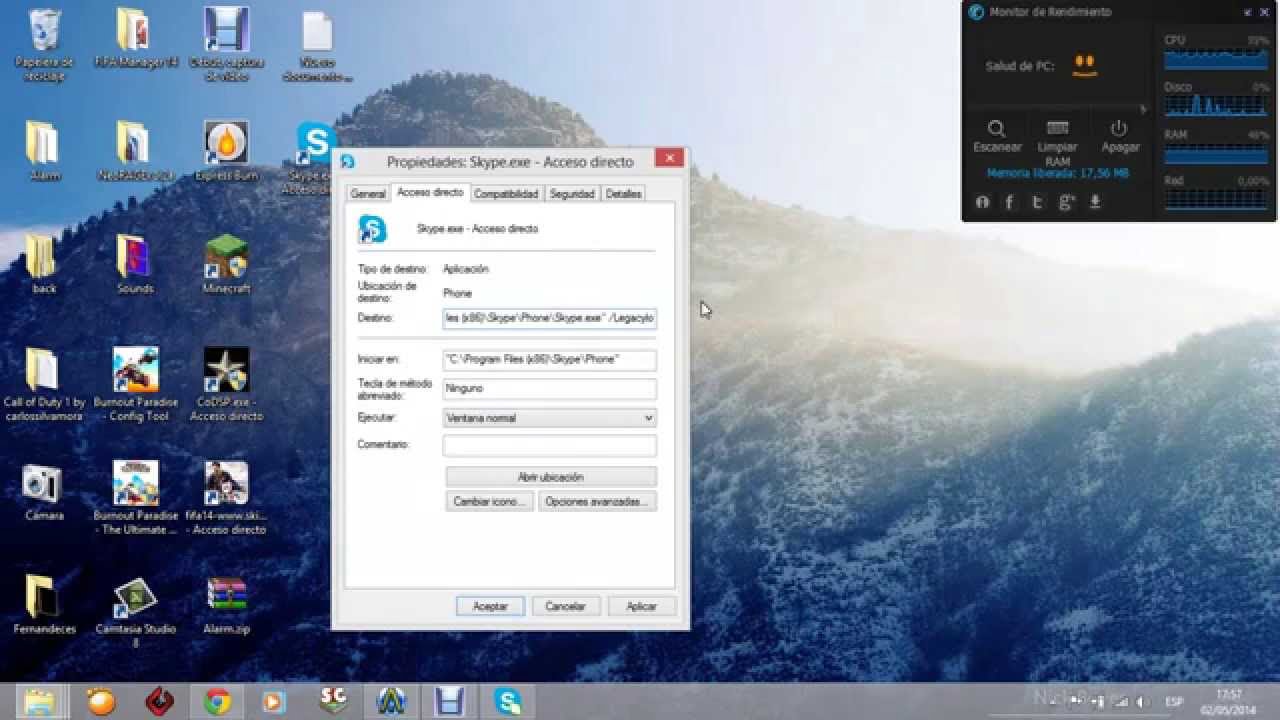Click the Aplicar button
This screenshot has height=720, width=1280.
pos(641,606)
